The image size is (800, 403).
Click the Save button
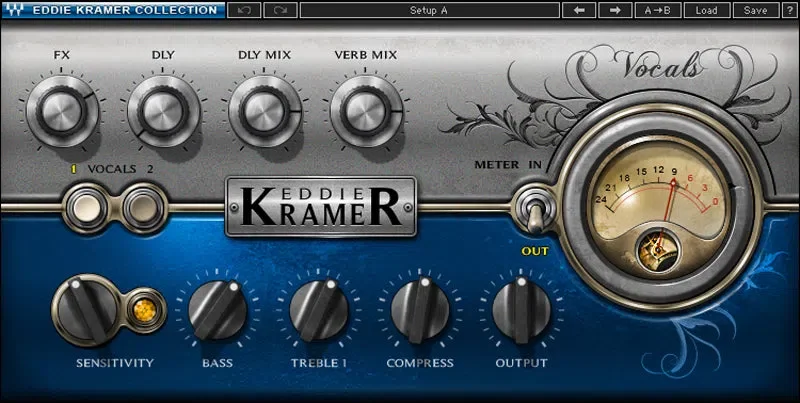coord(755,10)
